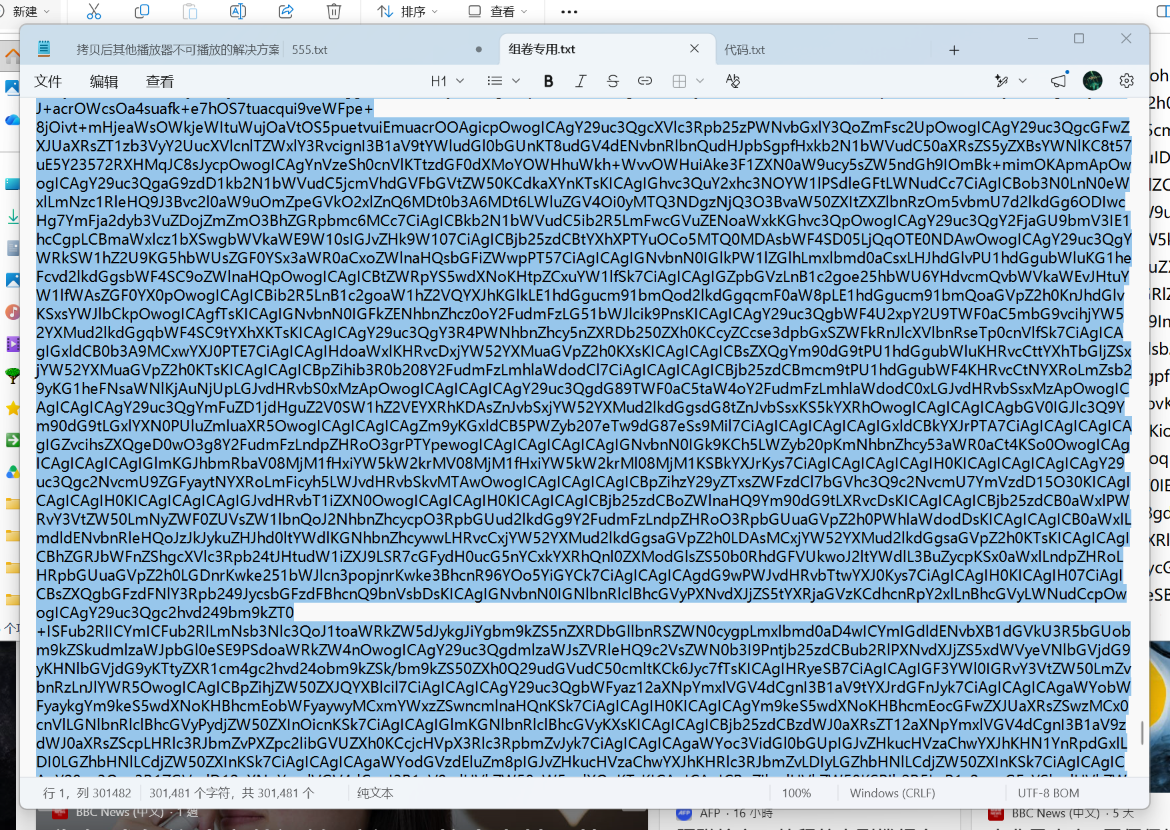Click the scissors cut icon in Explorer
Viewport: 1170px width, 830px height.
pos(93,11)
